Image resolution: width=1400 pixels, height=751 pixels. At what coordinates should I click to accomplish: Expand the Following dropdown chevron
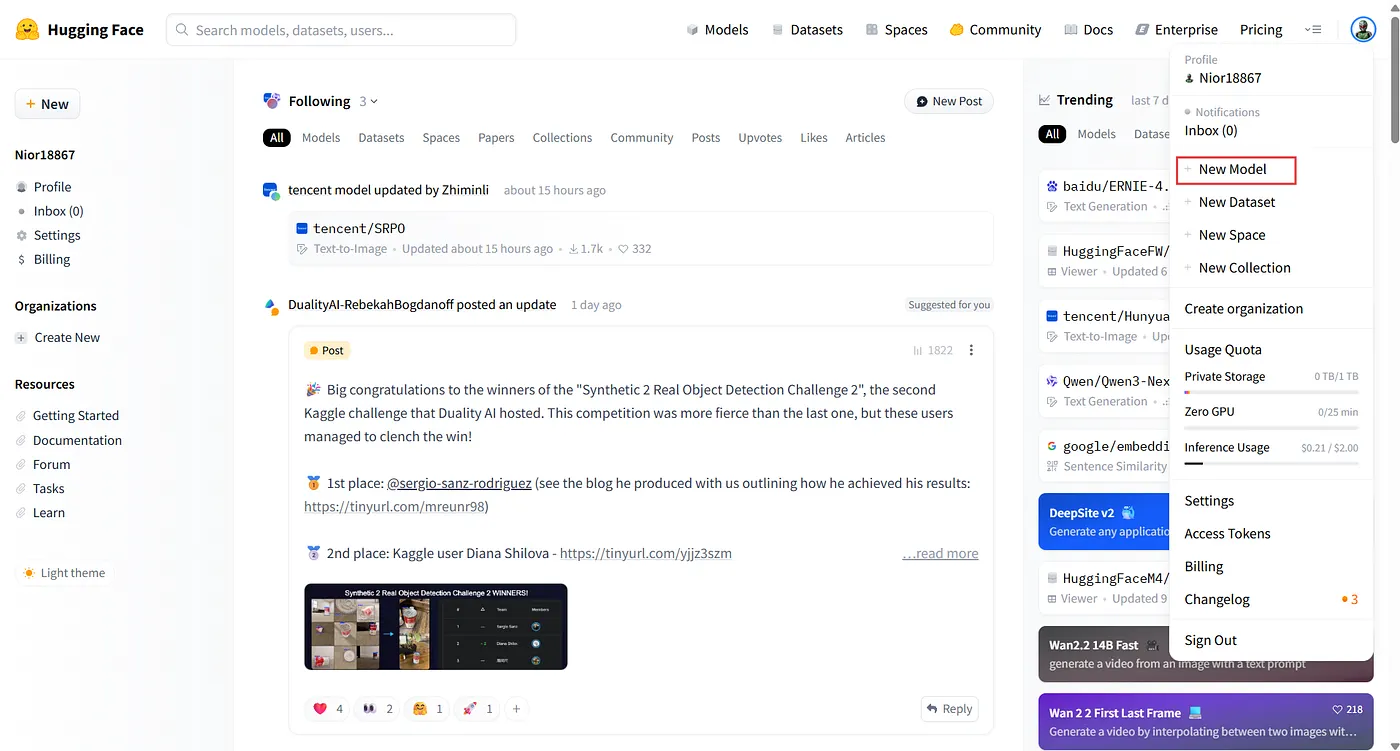[x=374, y=101]
